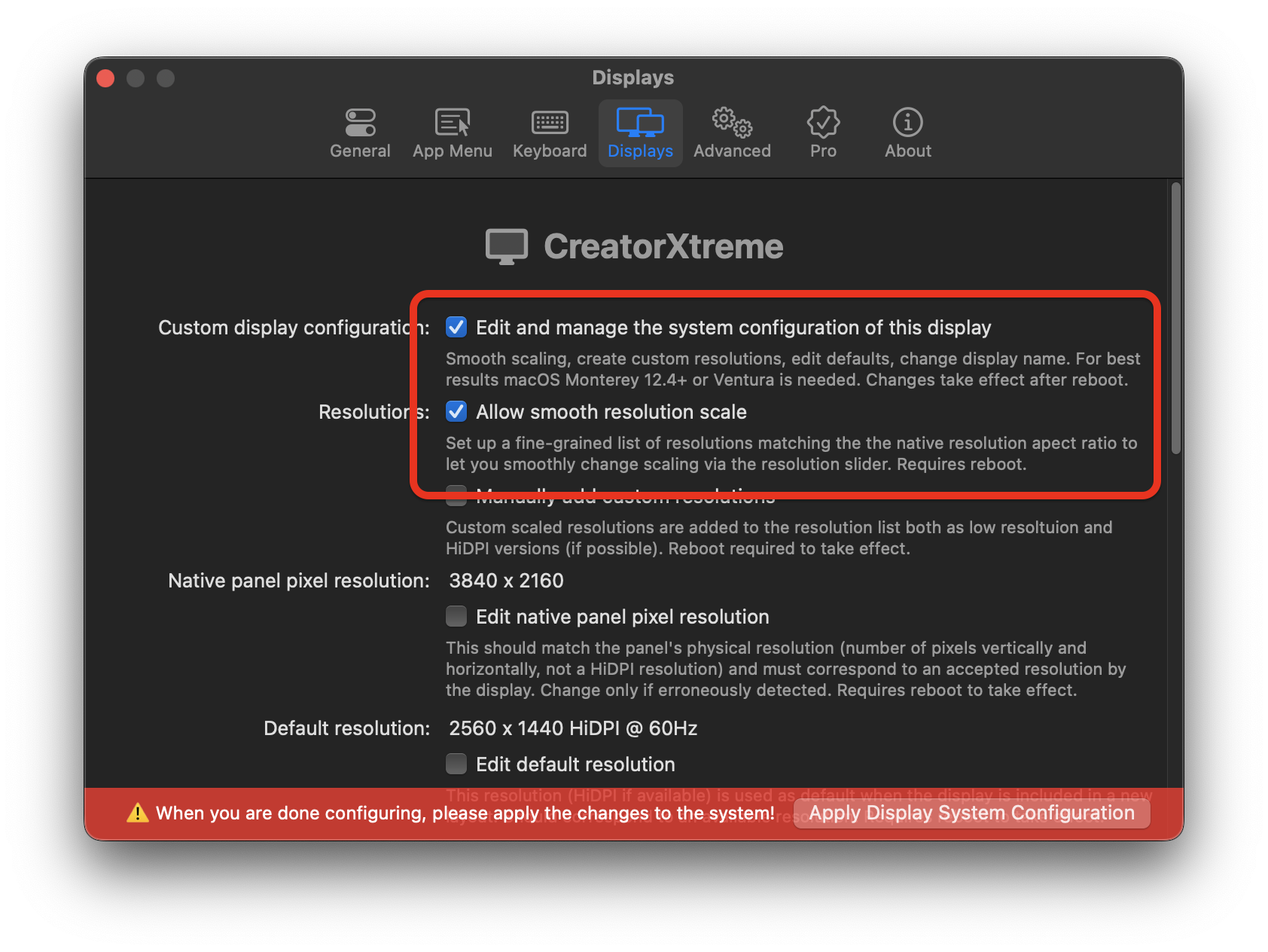Image resolution: width=1268 pixels, height=952 pixels.
Task: Go to the Pro tab
Action: (x=823, y=133)
